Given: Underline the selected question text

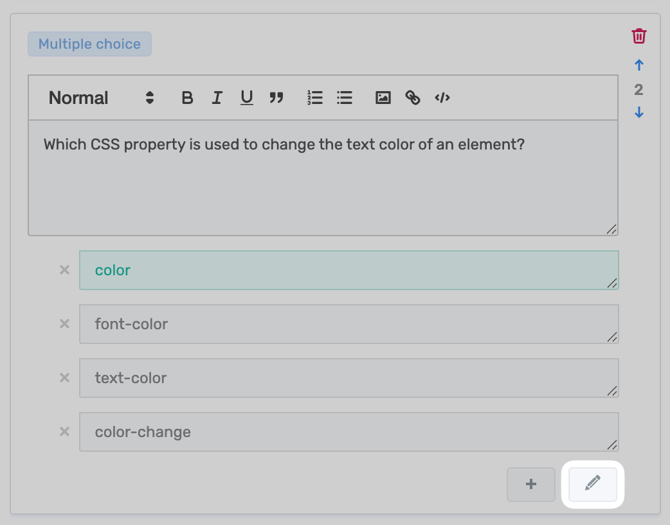Looking at the screenshot, I should pos(246,98).
